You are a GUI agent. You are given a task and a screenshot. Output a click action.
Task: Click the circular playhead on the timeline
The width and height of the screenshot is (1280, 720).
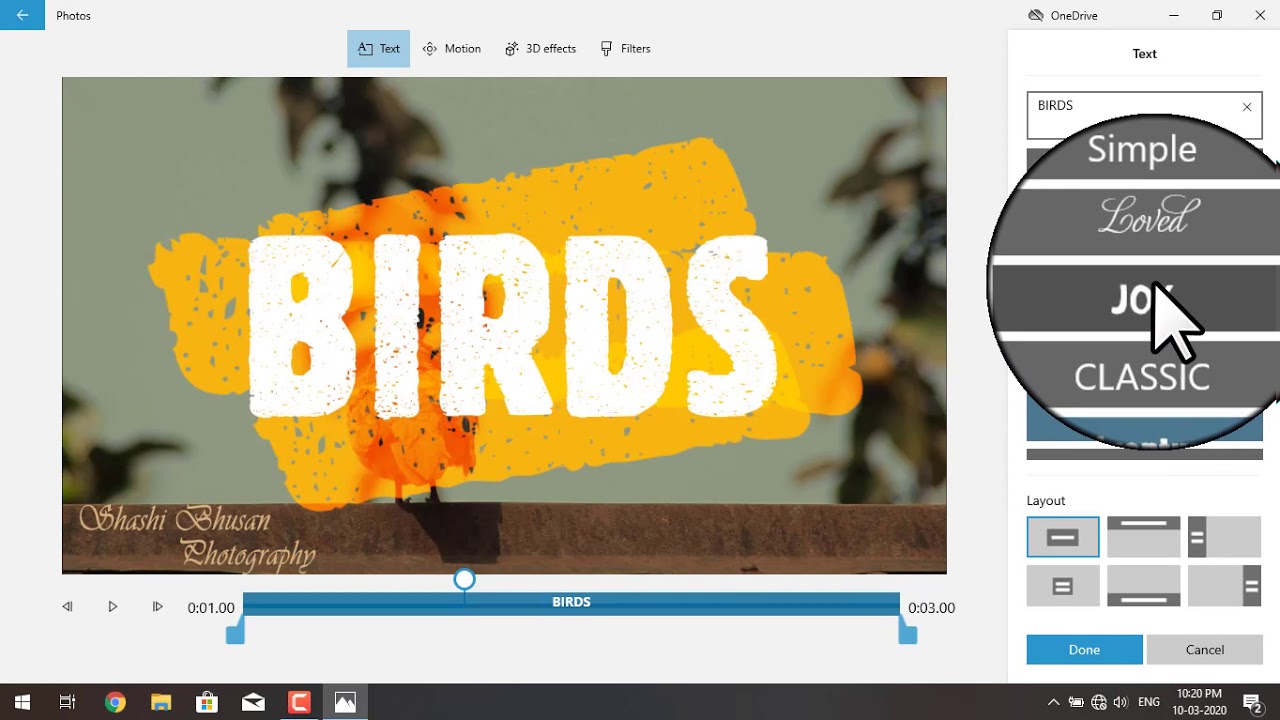tap(464, 579)
